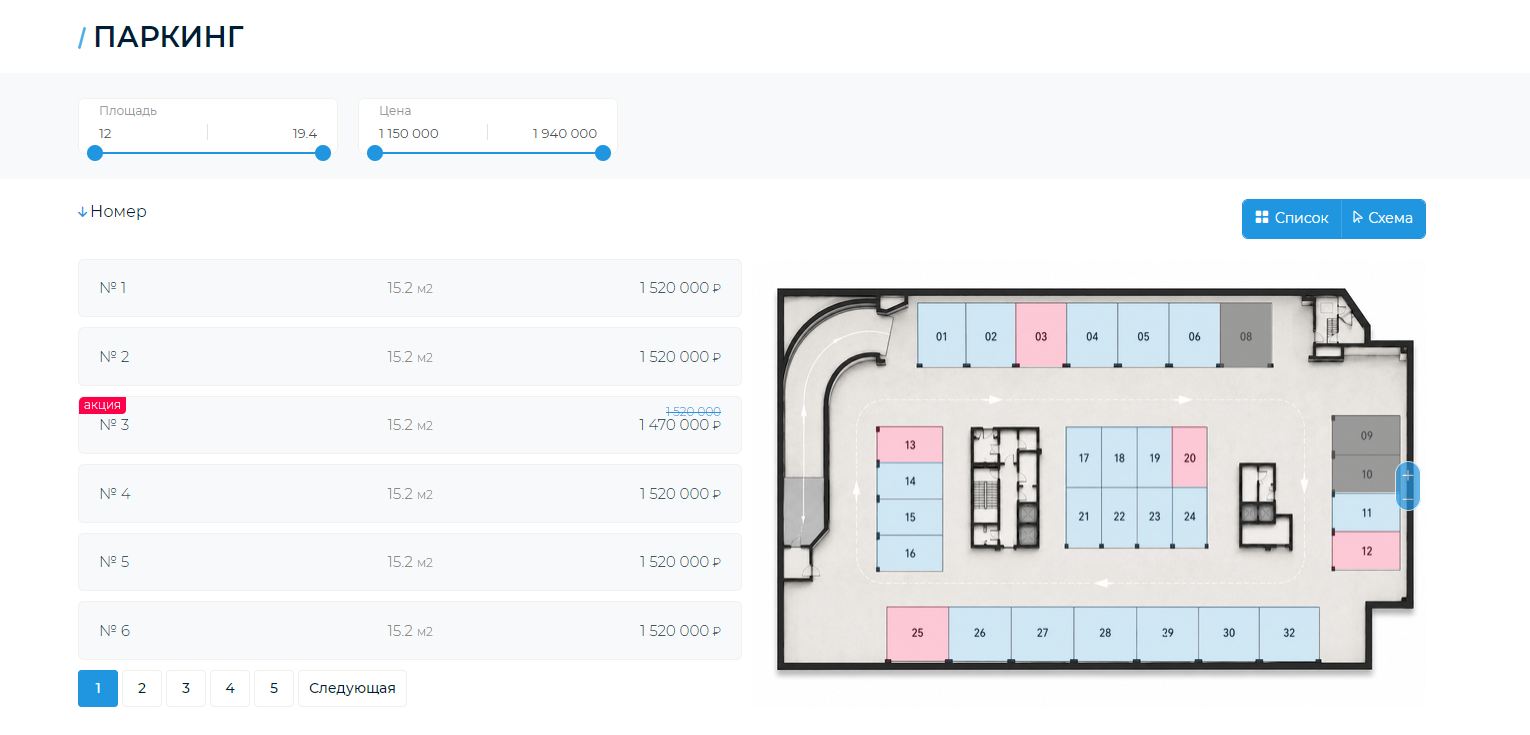Switch to the Список list view
Viewport: 1530px width, 735px height.
[1292, 218]
